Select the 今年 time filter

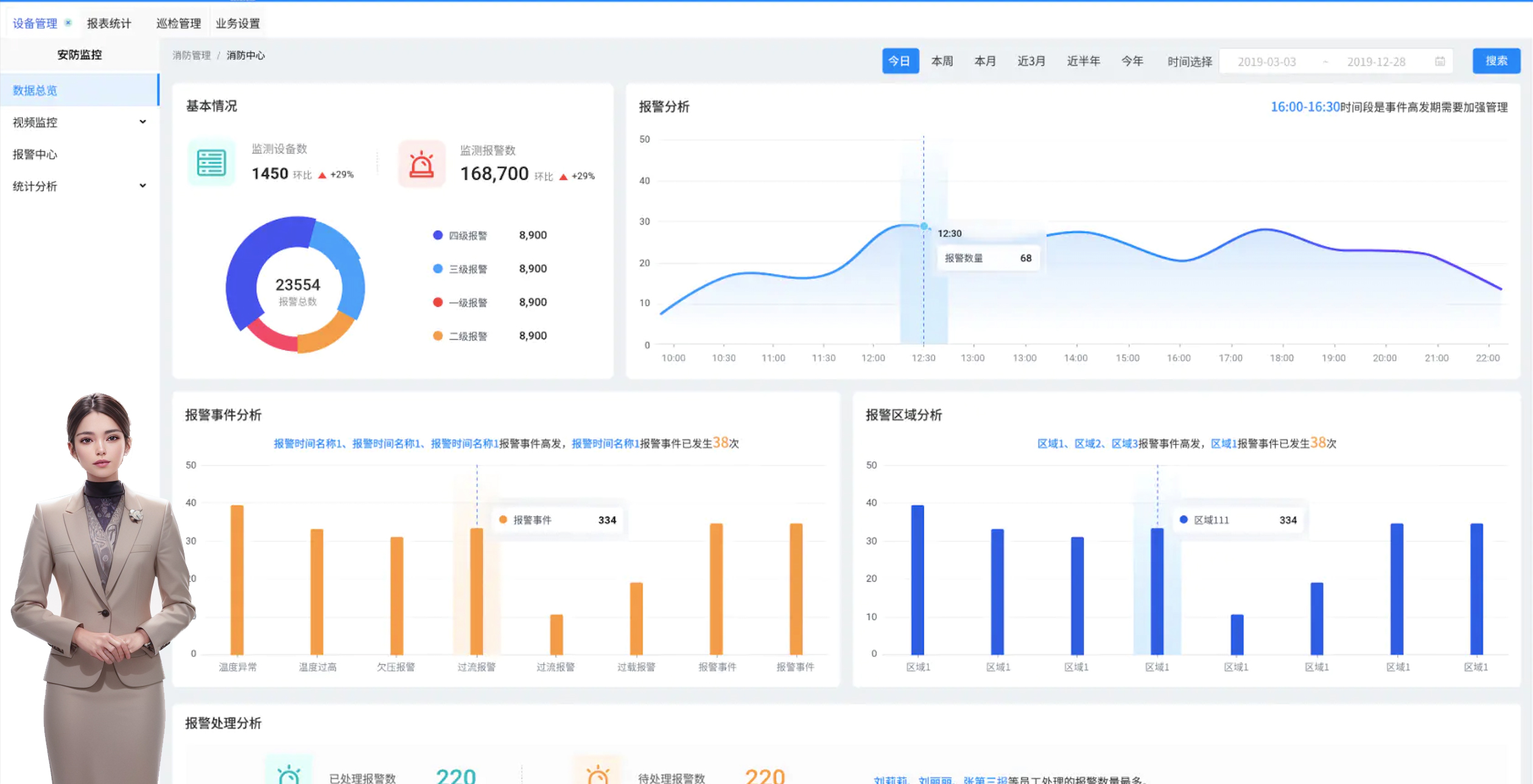[1132, 61]
